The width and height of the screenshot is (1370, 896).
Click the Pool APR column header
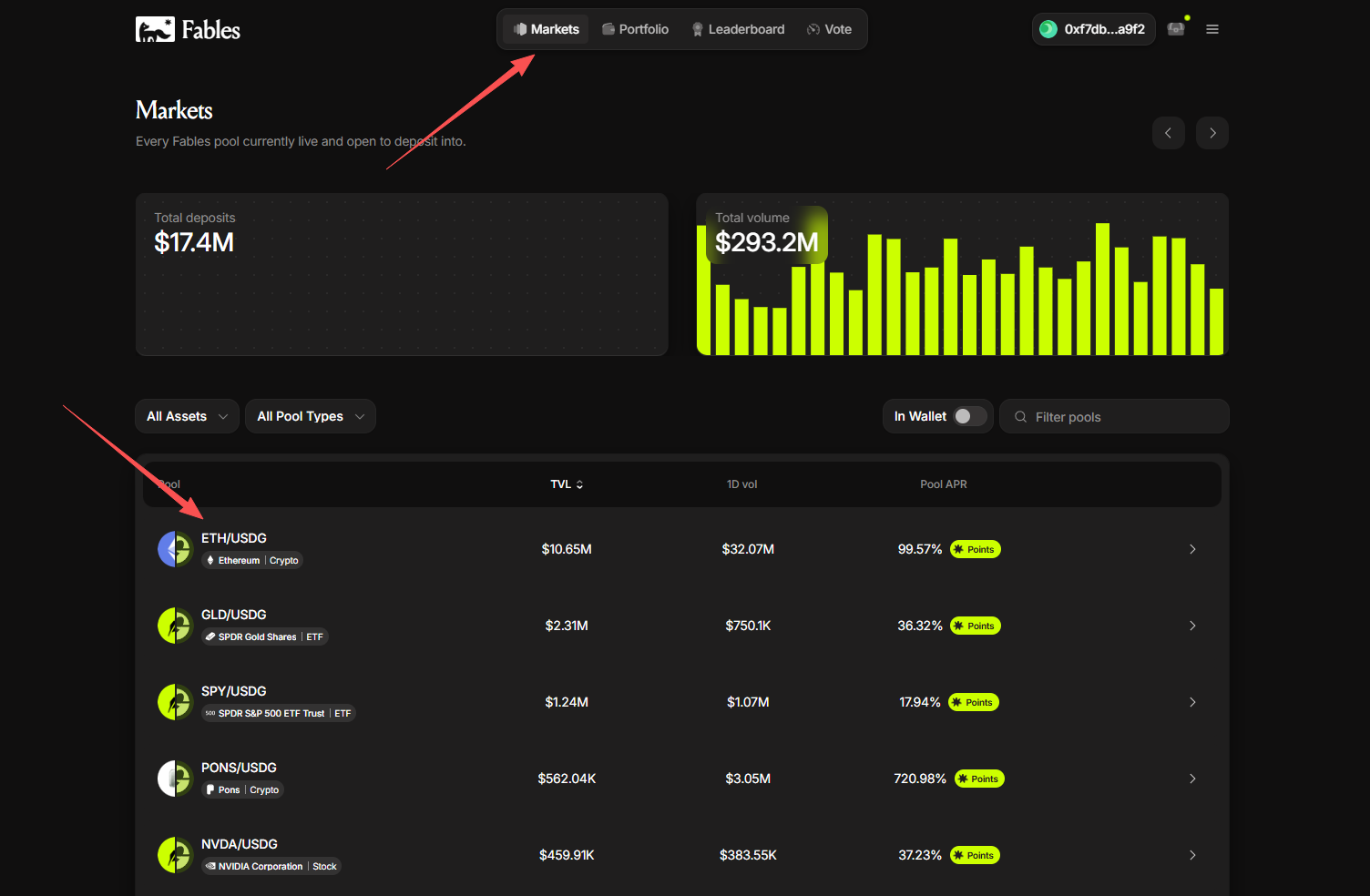pos(944,484)
